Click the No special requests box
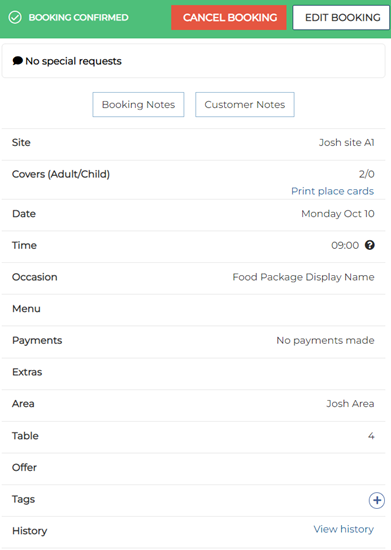Viewport: 391px width, 550px height. point(194,61)
